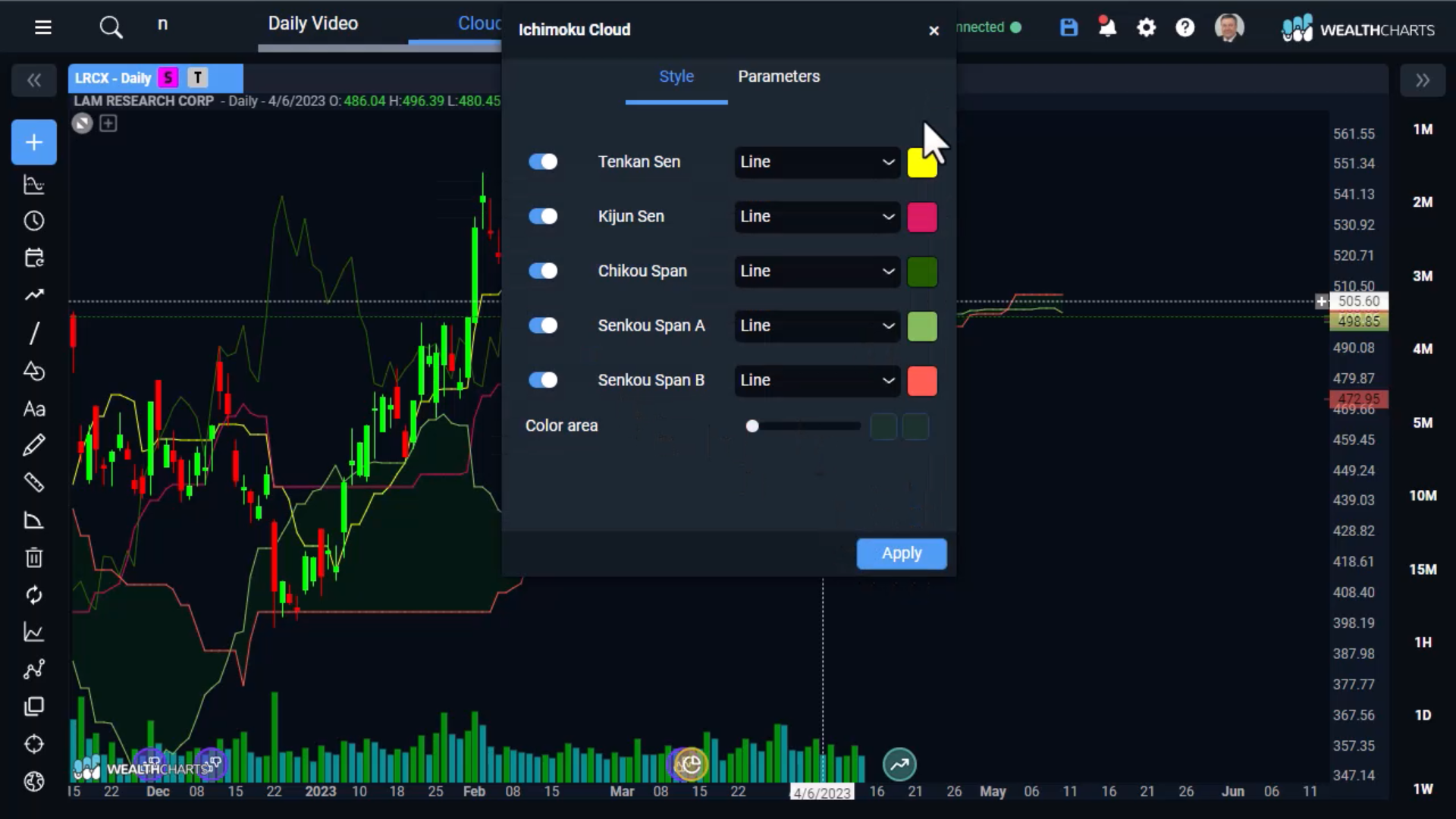Click the search magnifier icon
Screen dimensions: 1456x819
pyautogui.click(x=111, y=28)
